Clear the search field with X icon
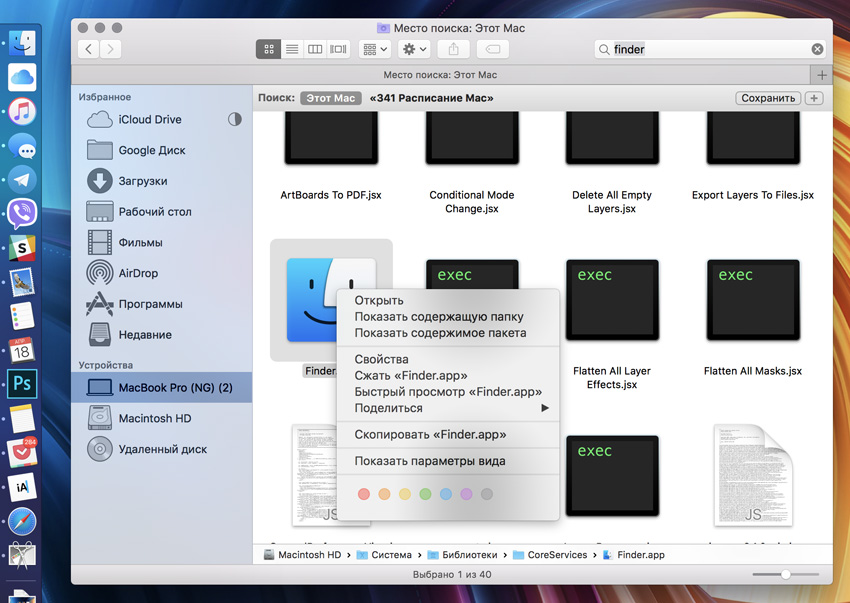Viewport: 850px width, 603px height. [x=817, y=49]
